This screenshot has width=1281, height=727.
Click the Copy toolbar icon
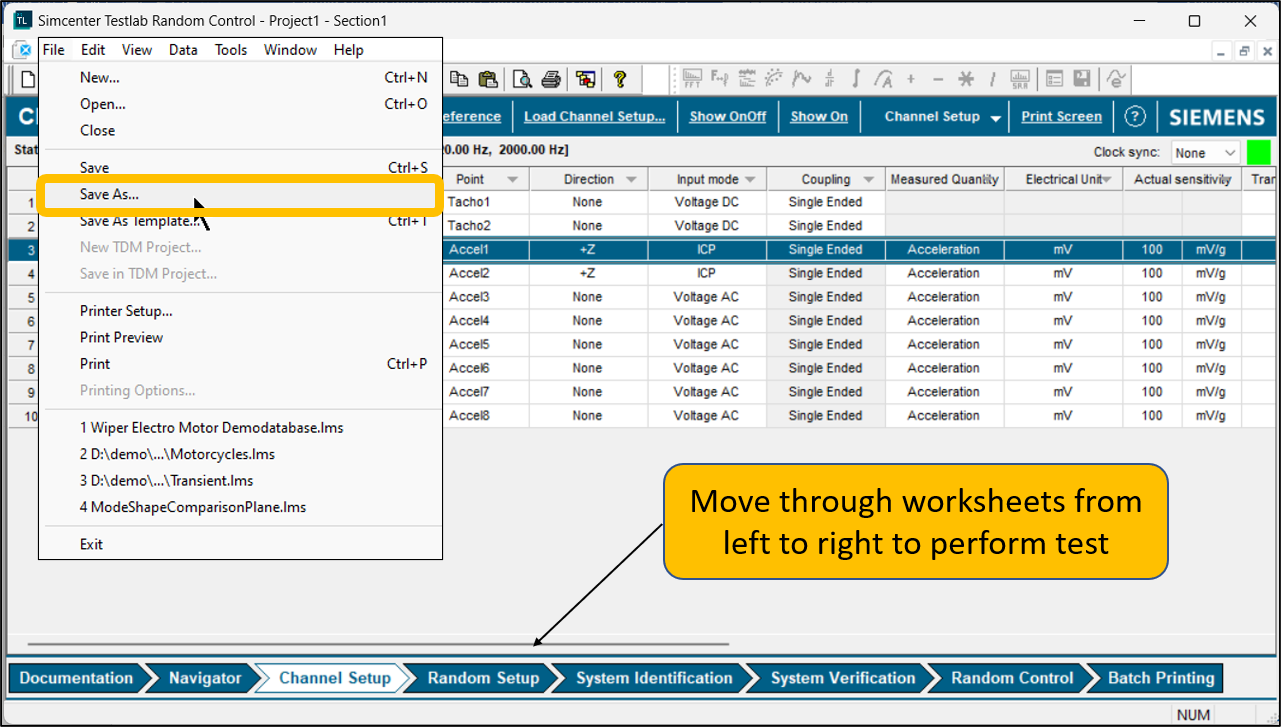pyautogui.click(x=459, y=79)
